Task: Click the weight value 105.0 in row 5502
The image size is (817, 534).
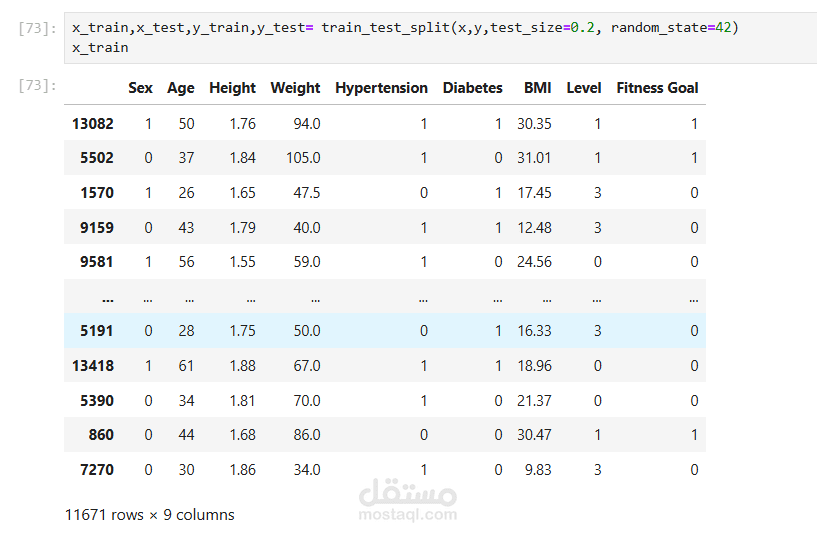Action: coord(303,158)
